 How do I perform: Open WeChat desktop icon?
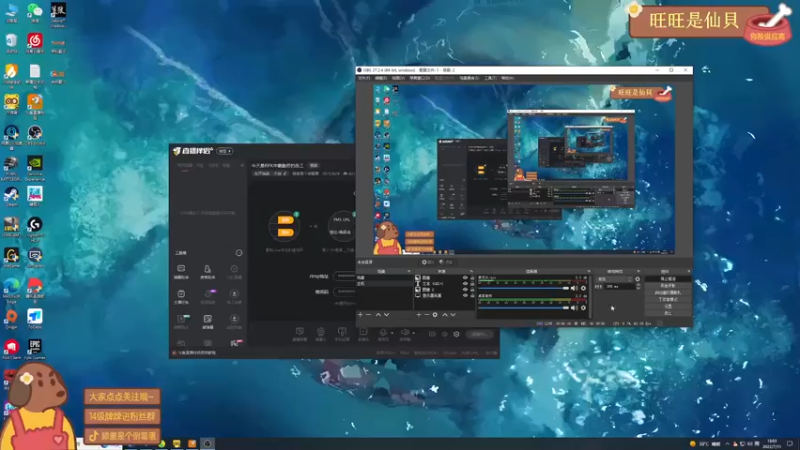pyautogui.click(x=35, y=13)
